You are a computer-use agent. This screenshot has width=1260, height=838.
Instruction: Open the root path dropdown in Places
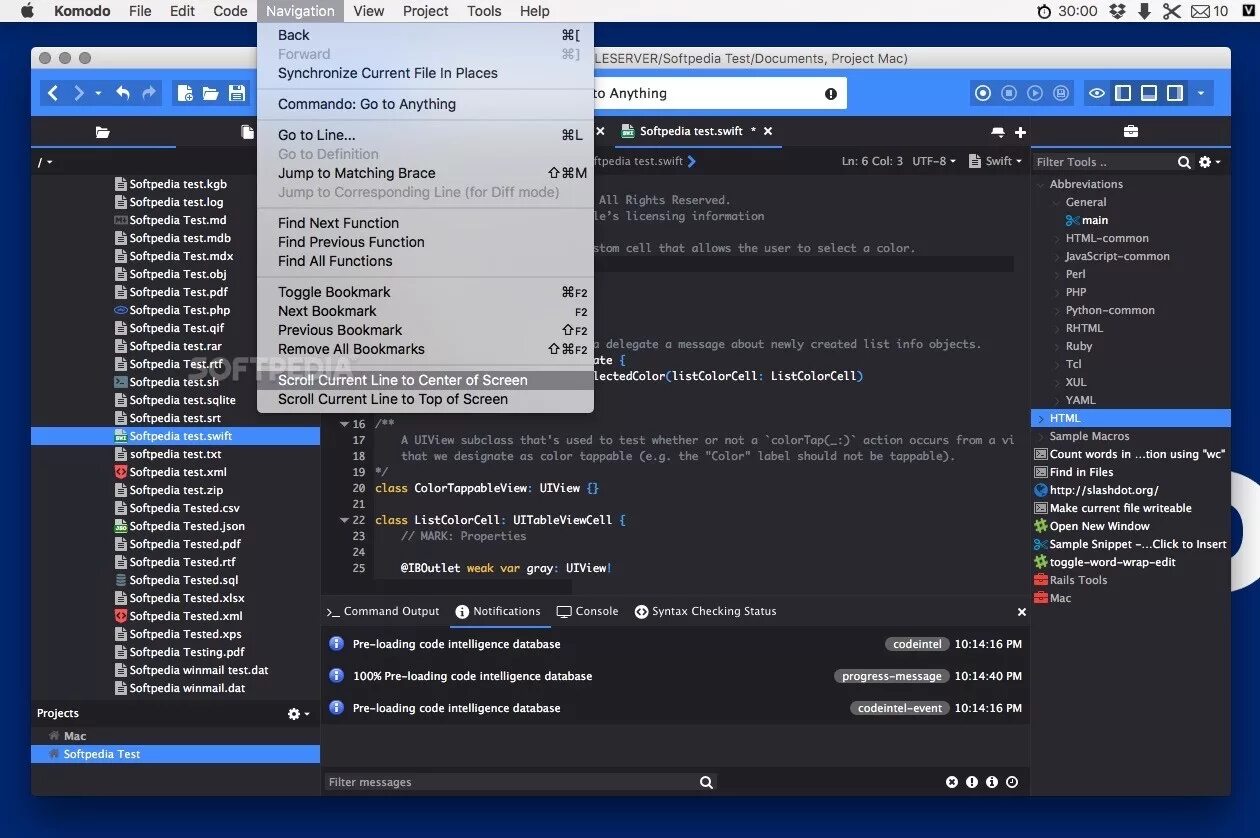point(45,162)
